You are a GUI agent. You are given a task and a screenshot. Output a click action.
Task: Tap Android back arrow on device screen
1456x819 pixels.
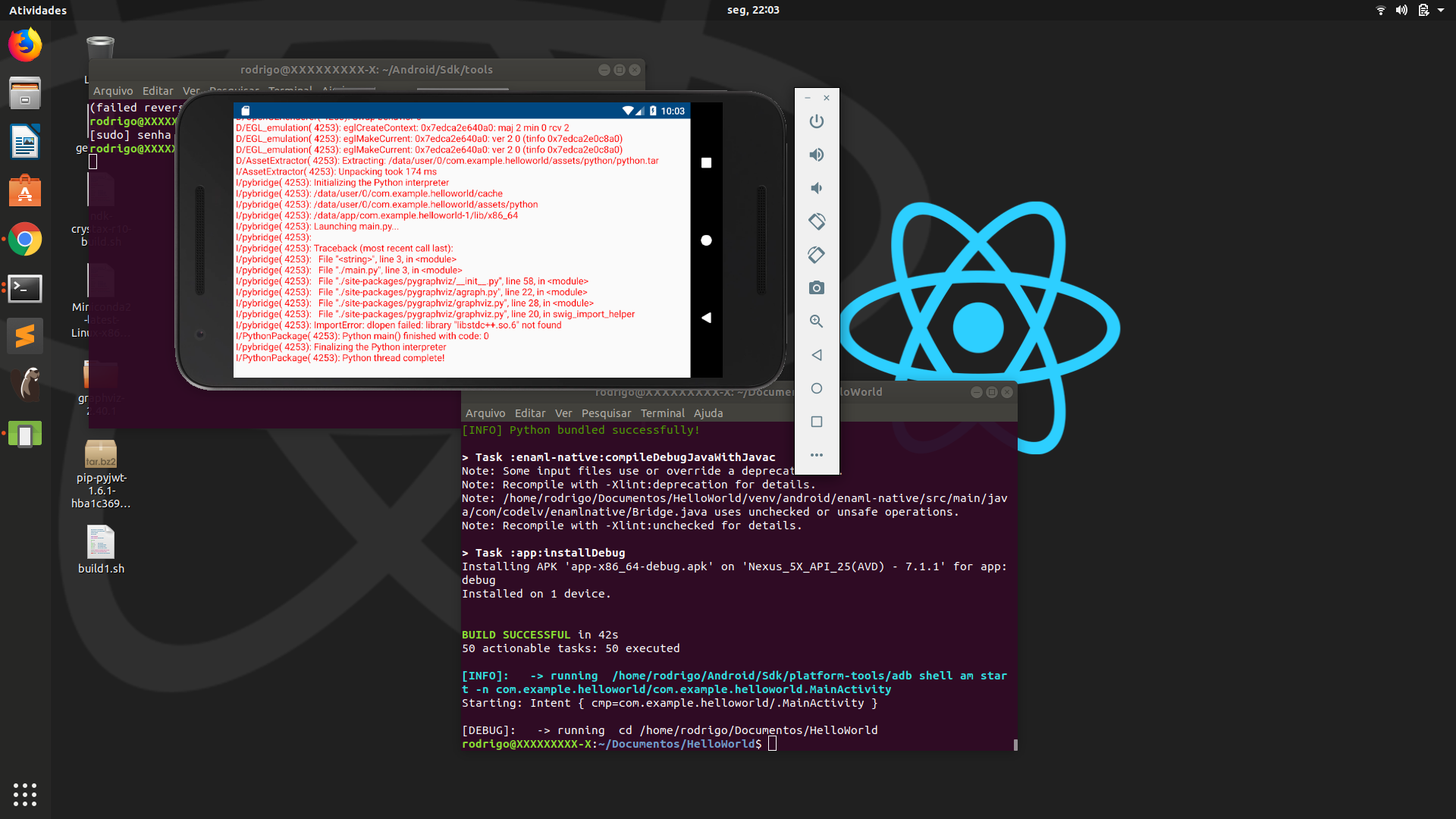point(706,318)
